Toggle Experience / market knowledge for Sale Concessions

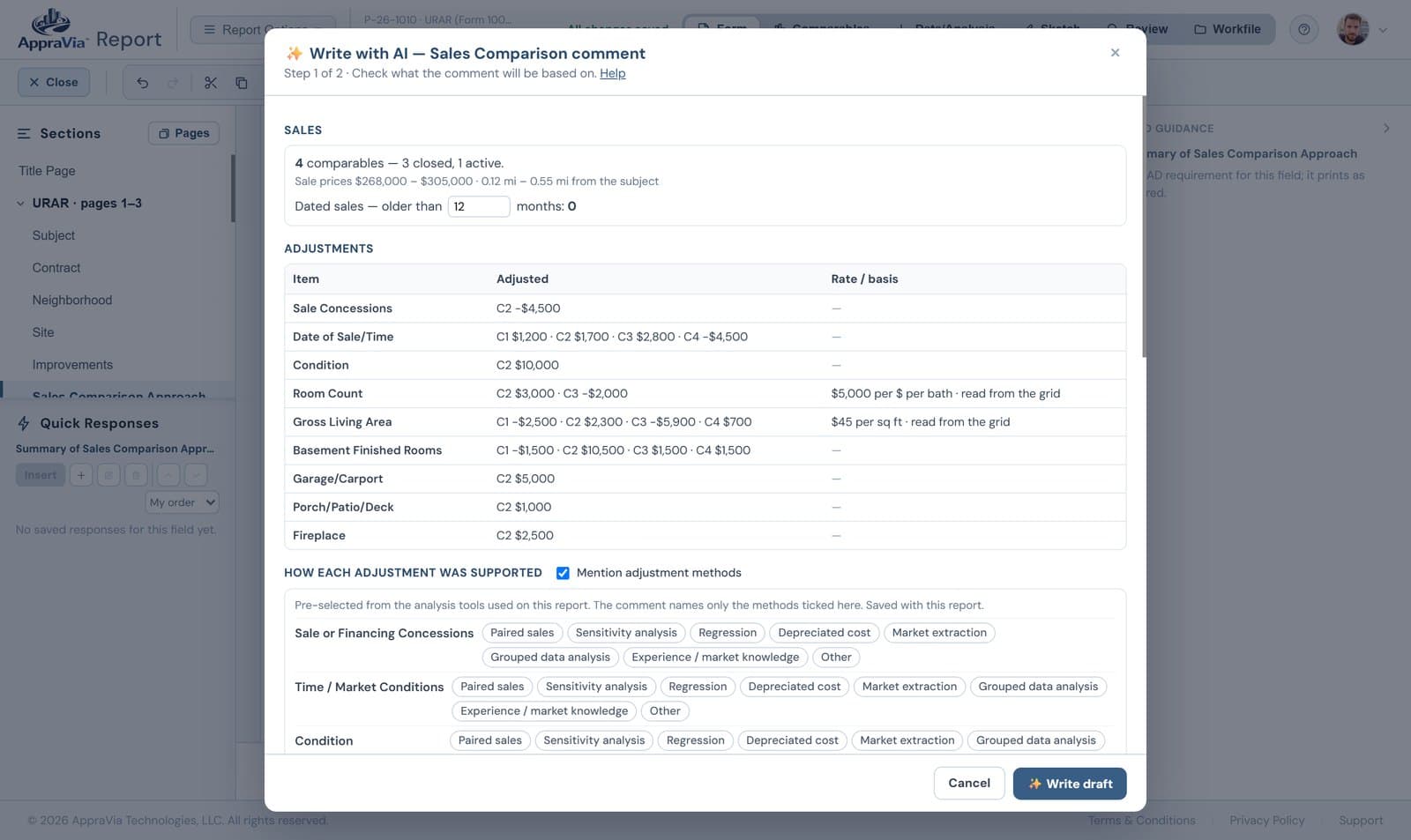tap(714, 658)
